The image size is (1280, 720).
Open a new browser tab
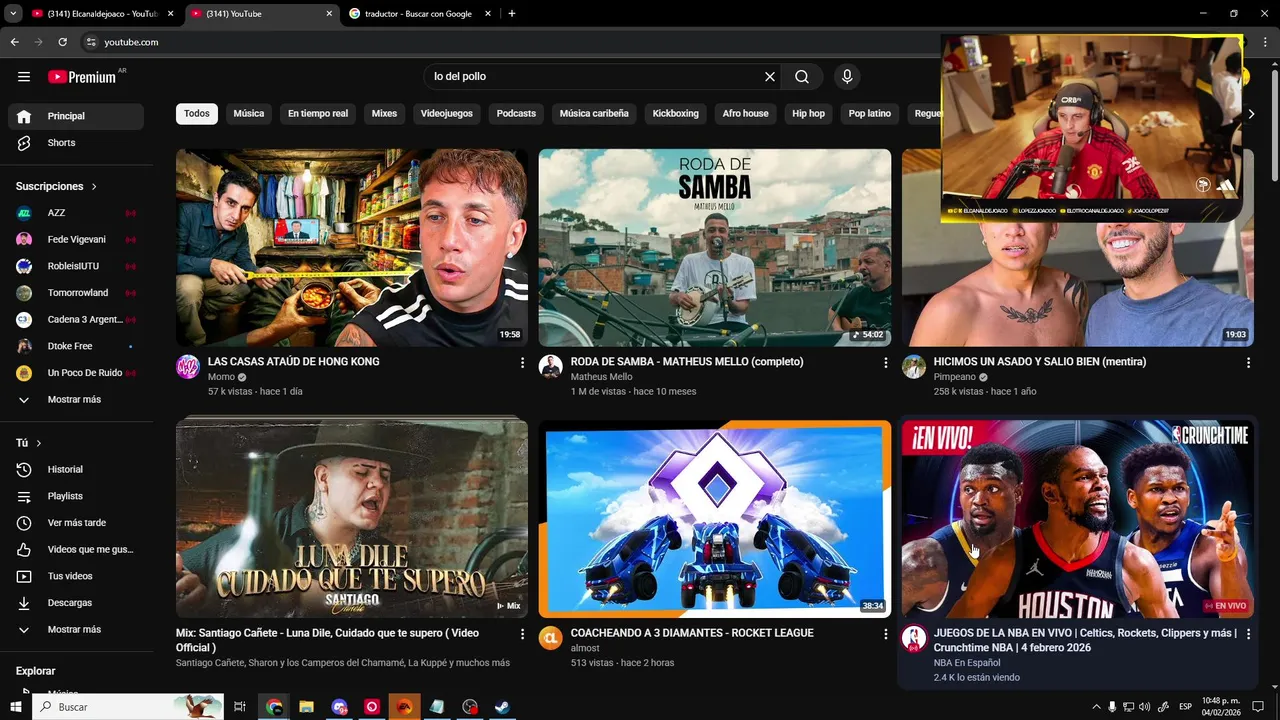pos(512,14)
